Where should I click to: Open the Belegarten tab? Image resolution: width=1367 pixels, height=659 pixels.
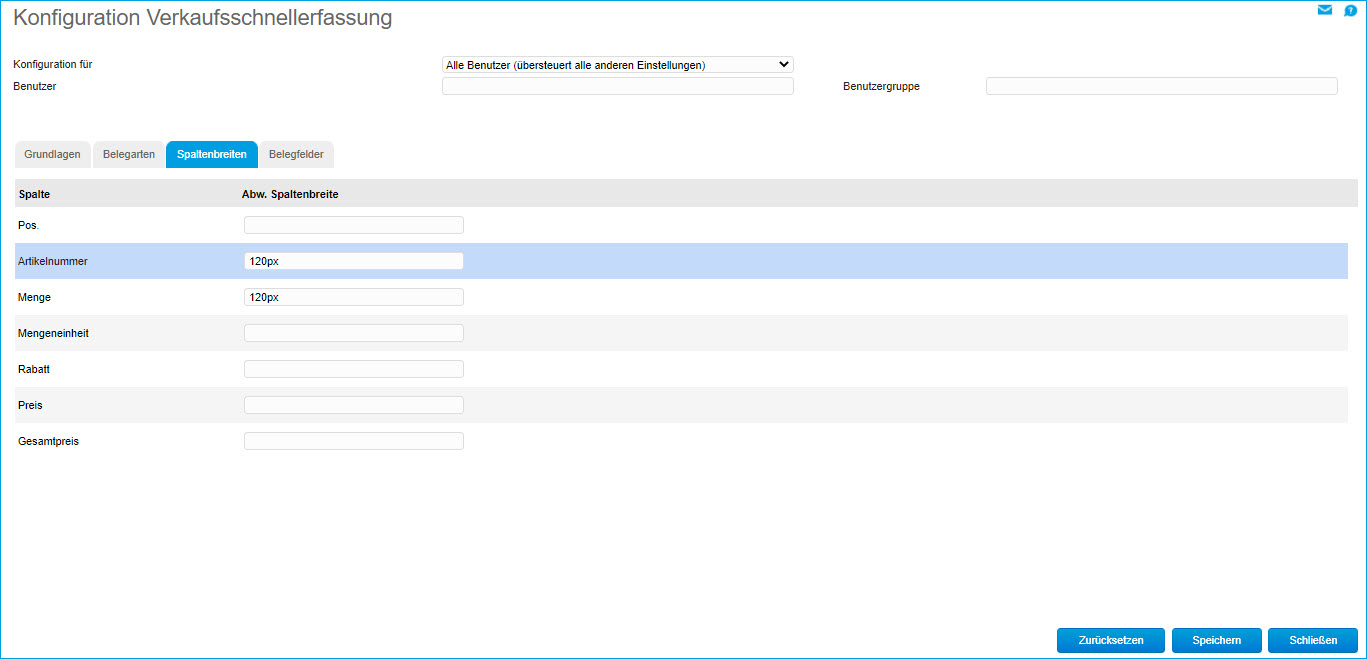click(x=129, y=155)
